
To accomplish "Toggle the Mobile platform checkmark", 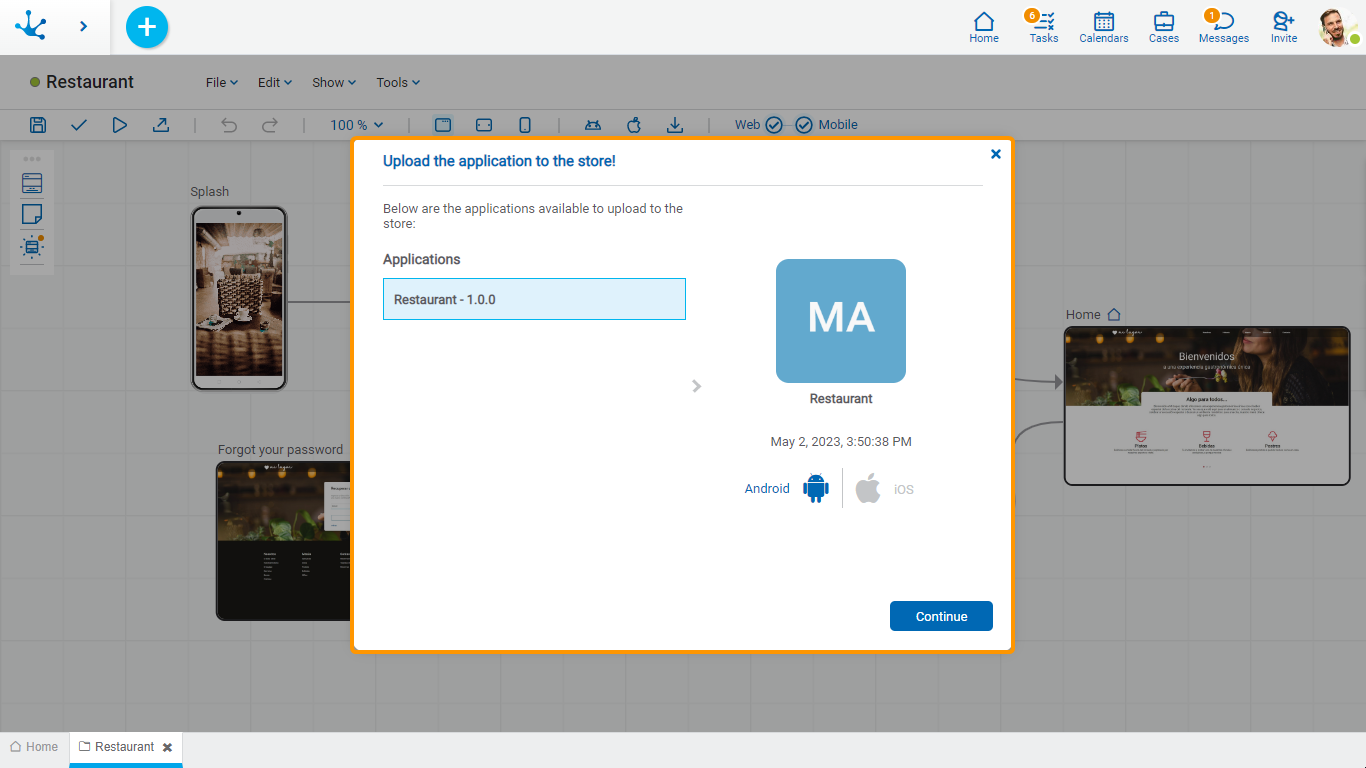I will 804,125.
